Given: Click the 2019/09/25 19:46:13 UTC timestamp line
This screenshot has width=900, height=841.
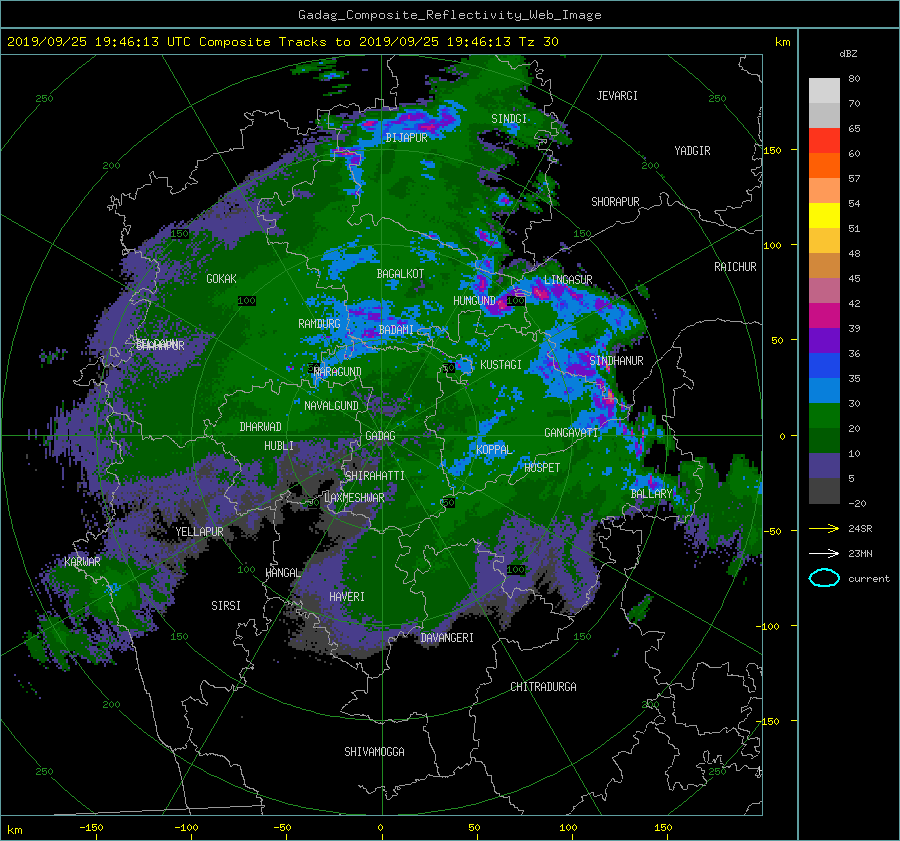Looking at the screenshot, I should [x=282, y=42].
